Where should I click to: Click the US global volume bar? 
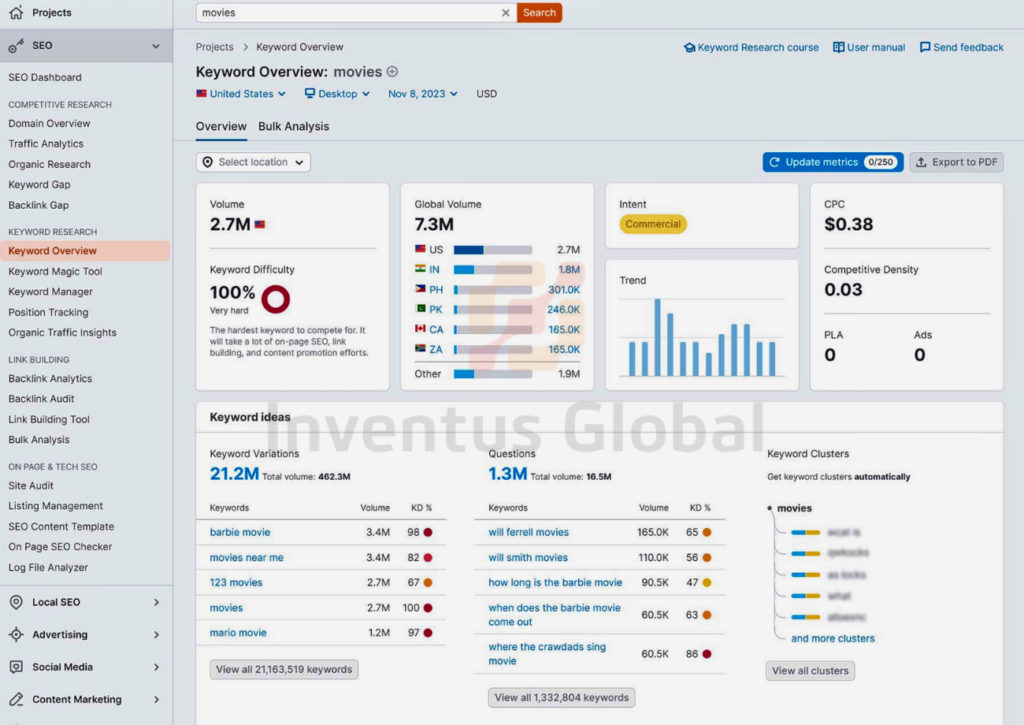pos(493,250)
